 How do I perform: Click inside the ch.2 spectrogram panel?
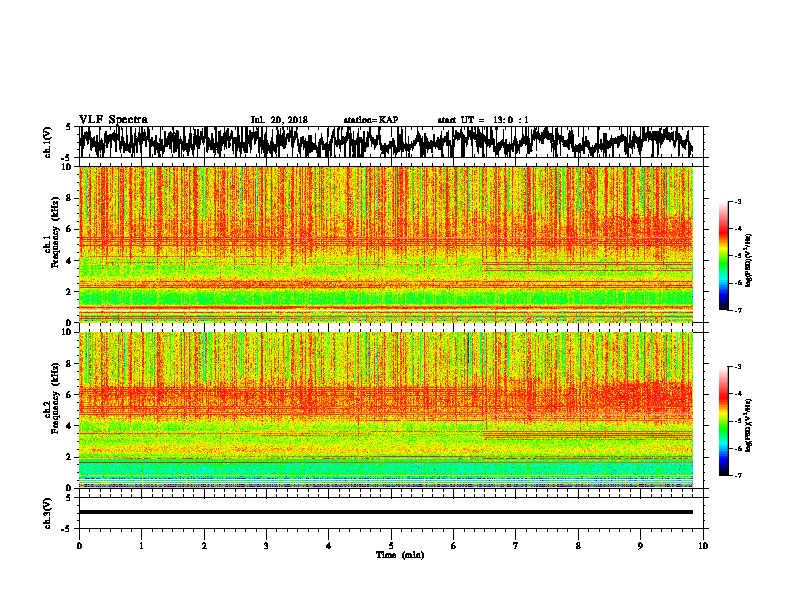[x=386, y=410]
